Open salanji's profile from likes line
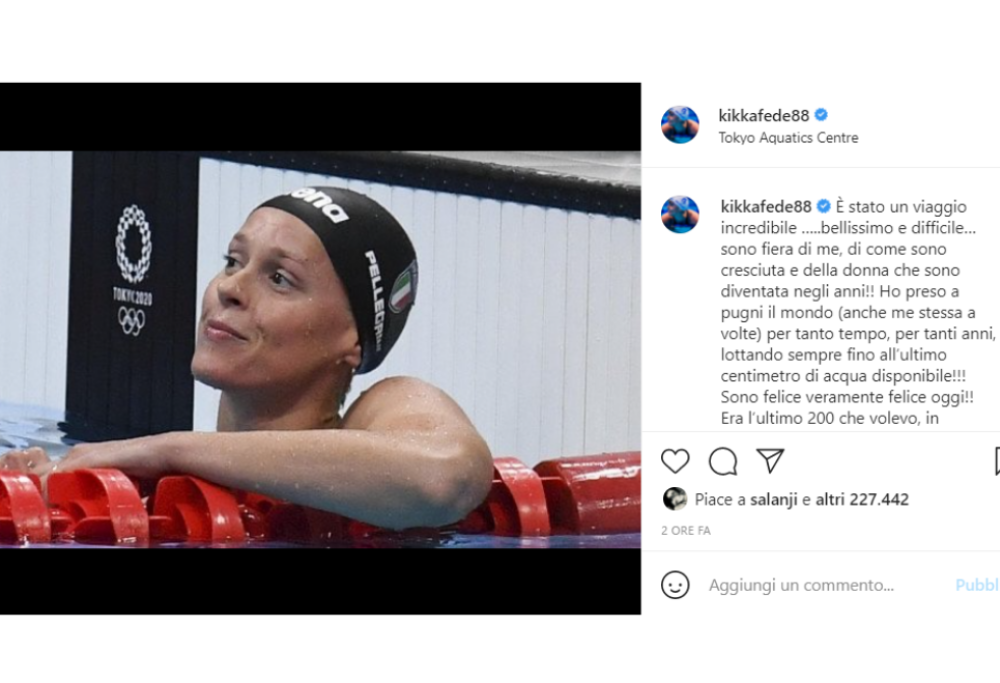 tap(774, 499)
